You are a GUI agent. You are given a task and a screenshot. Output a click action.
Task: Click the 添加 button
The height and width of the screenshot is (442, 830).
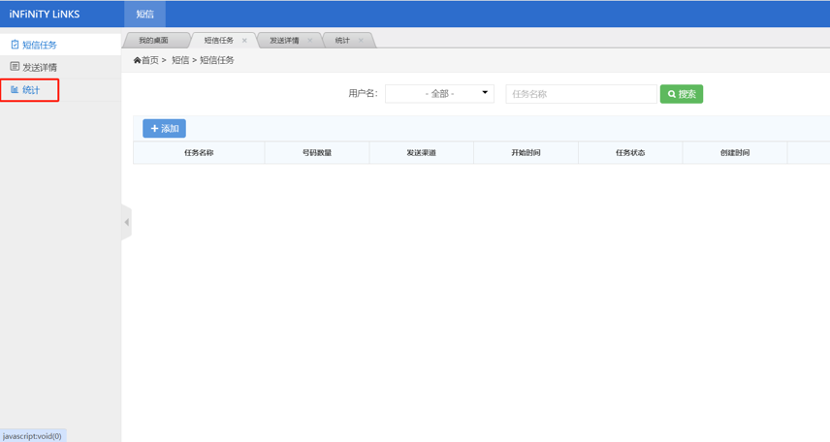click(x=164, y=129)
